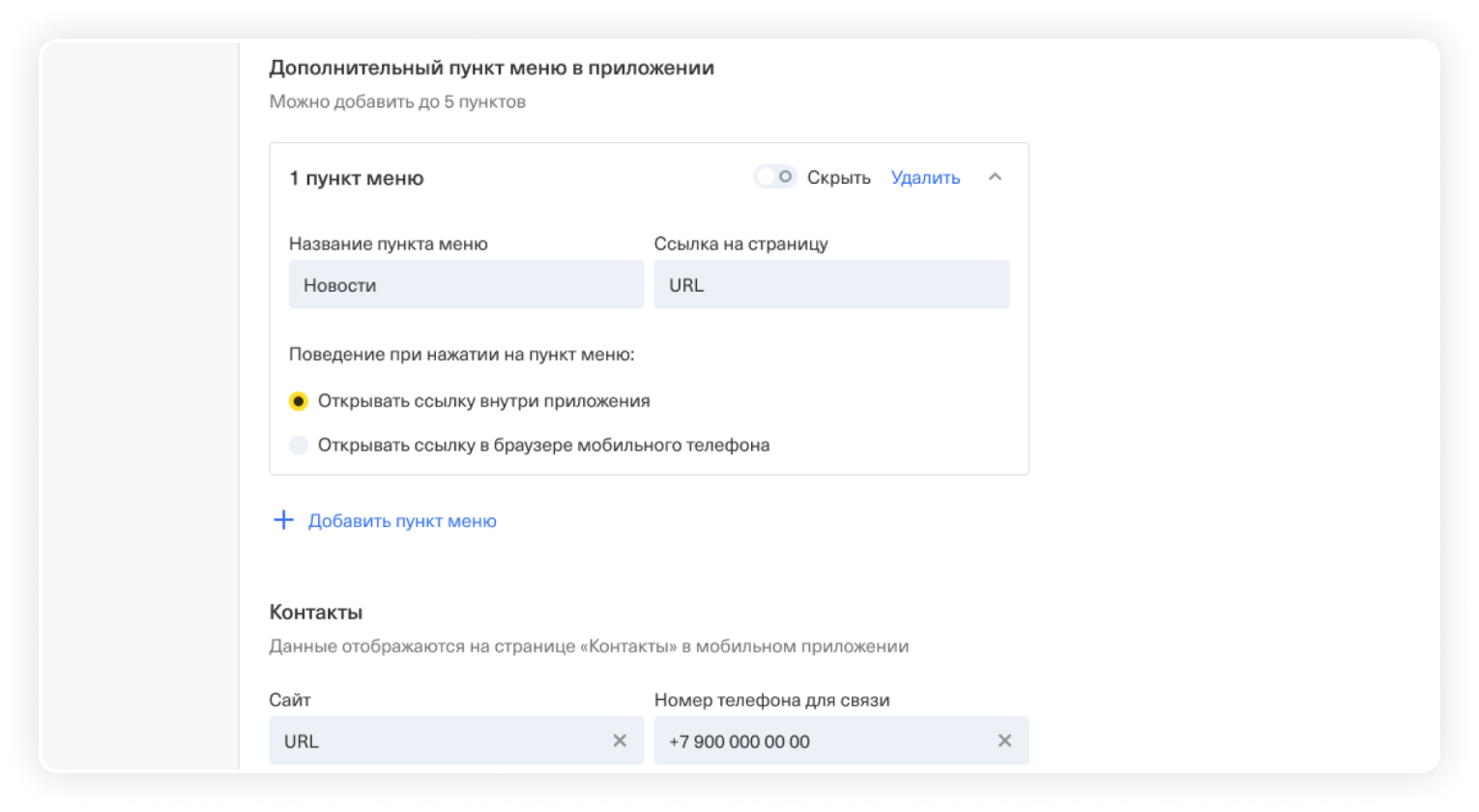Select 'Открывать ссылку в браузере' radio button

coord(299,446)
